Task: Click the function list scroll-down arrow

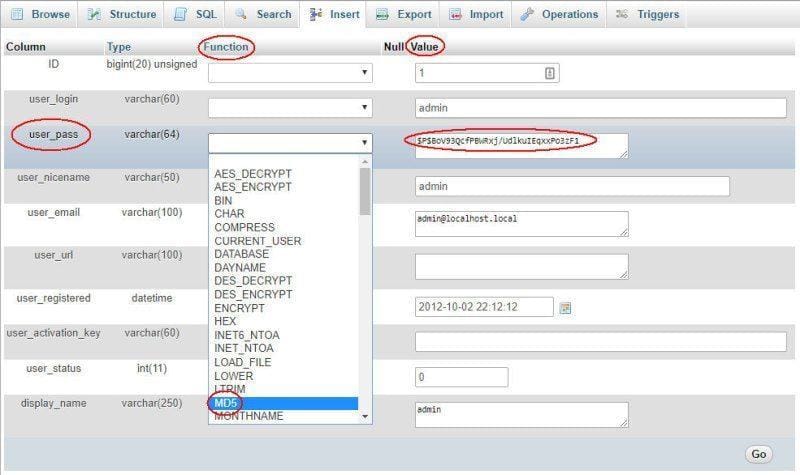Action: click(365, 417)
